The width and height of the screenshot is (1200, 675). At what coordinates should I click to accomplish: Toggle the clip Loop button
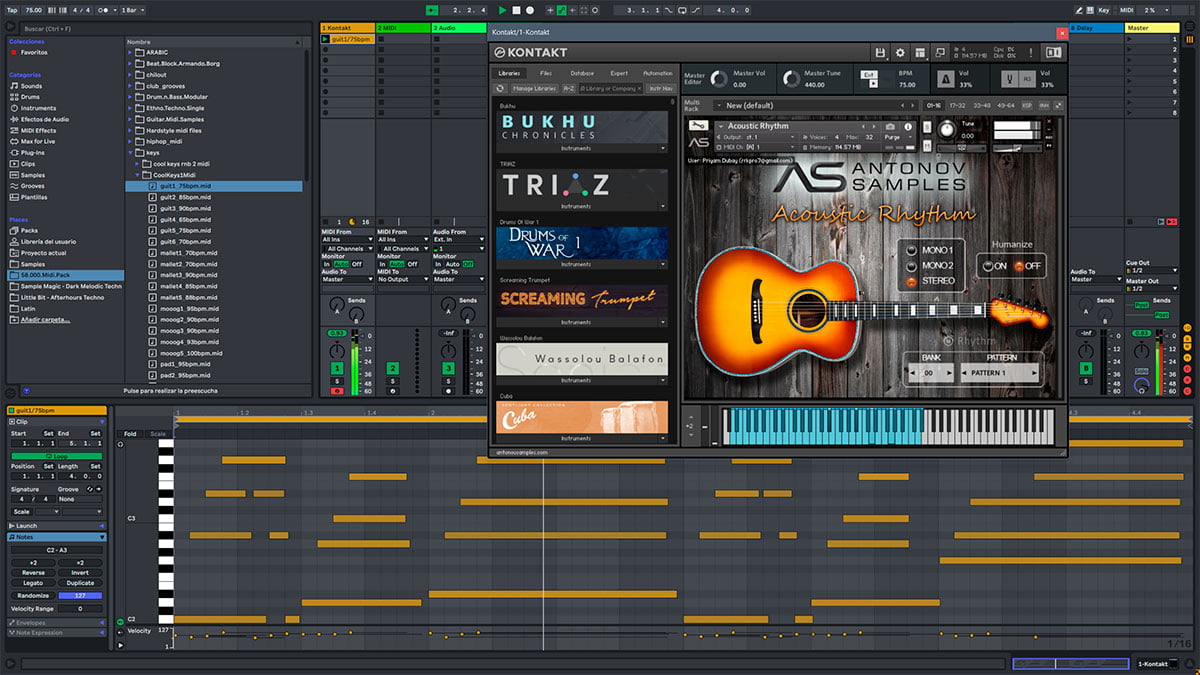point(56,456)
